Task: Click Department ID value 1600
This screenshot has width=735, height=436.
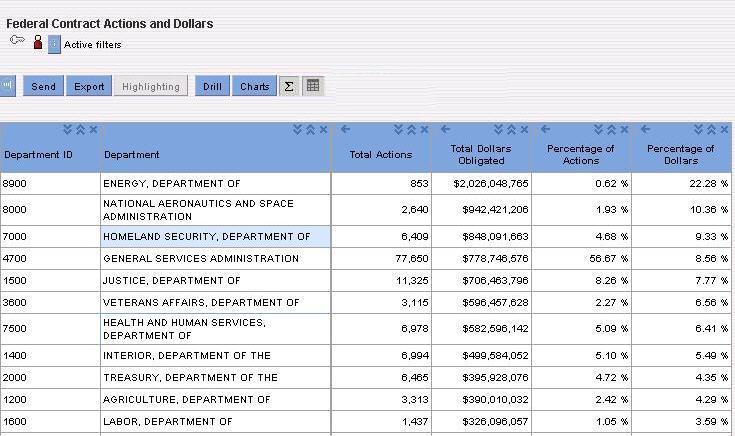Action: coord(15,422)
